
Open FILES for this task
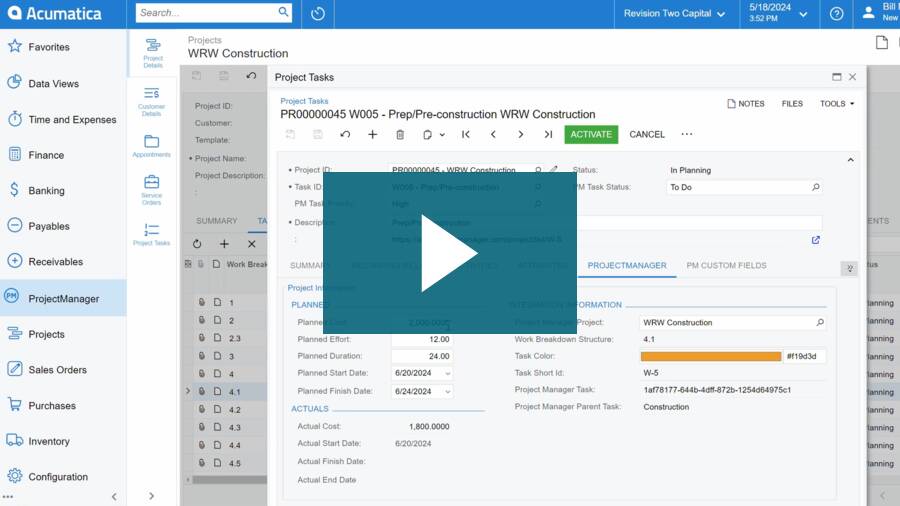(792, 104)
